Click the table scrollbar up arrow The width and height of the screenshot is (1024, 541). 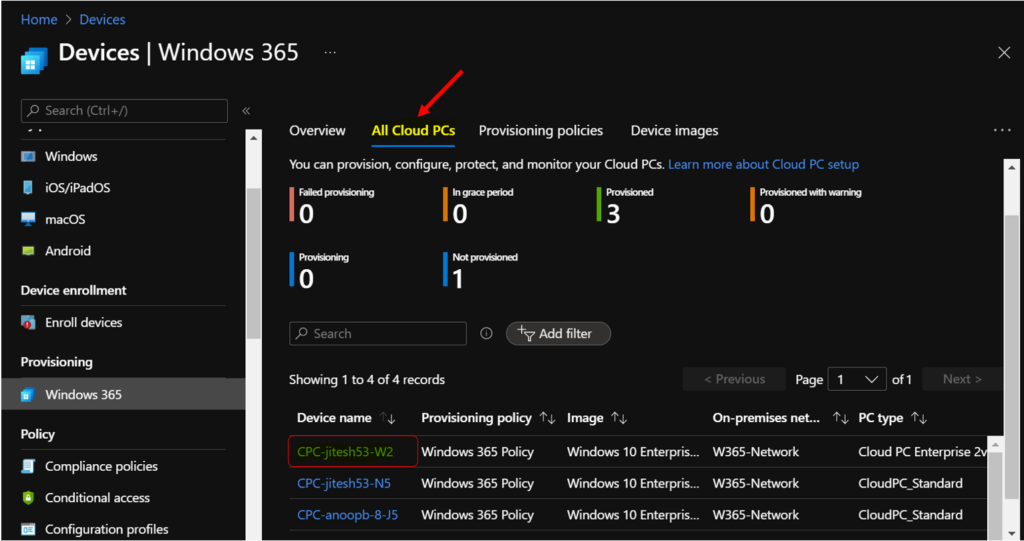point(995,445)
